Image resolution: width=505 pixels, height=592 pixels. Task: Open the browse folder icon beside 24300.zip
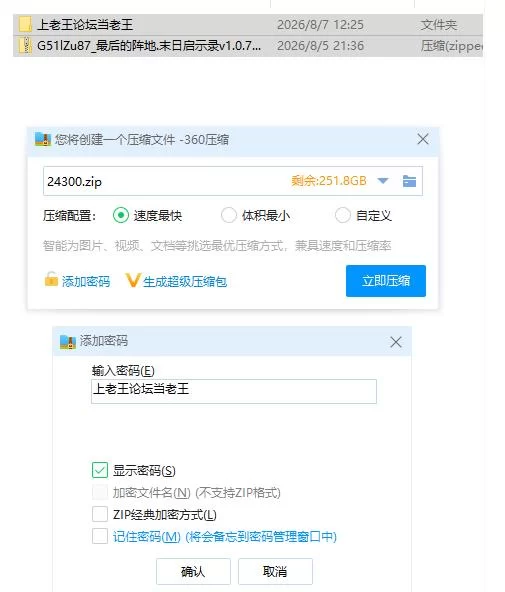click(410, 181)
